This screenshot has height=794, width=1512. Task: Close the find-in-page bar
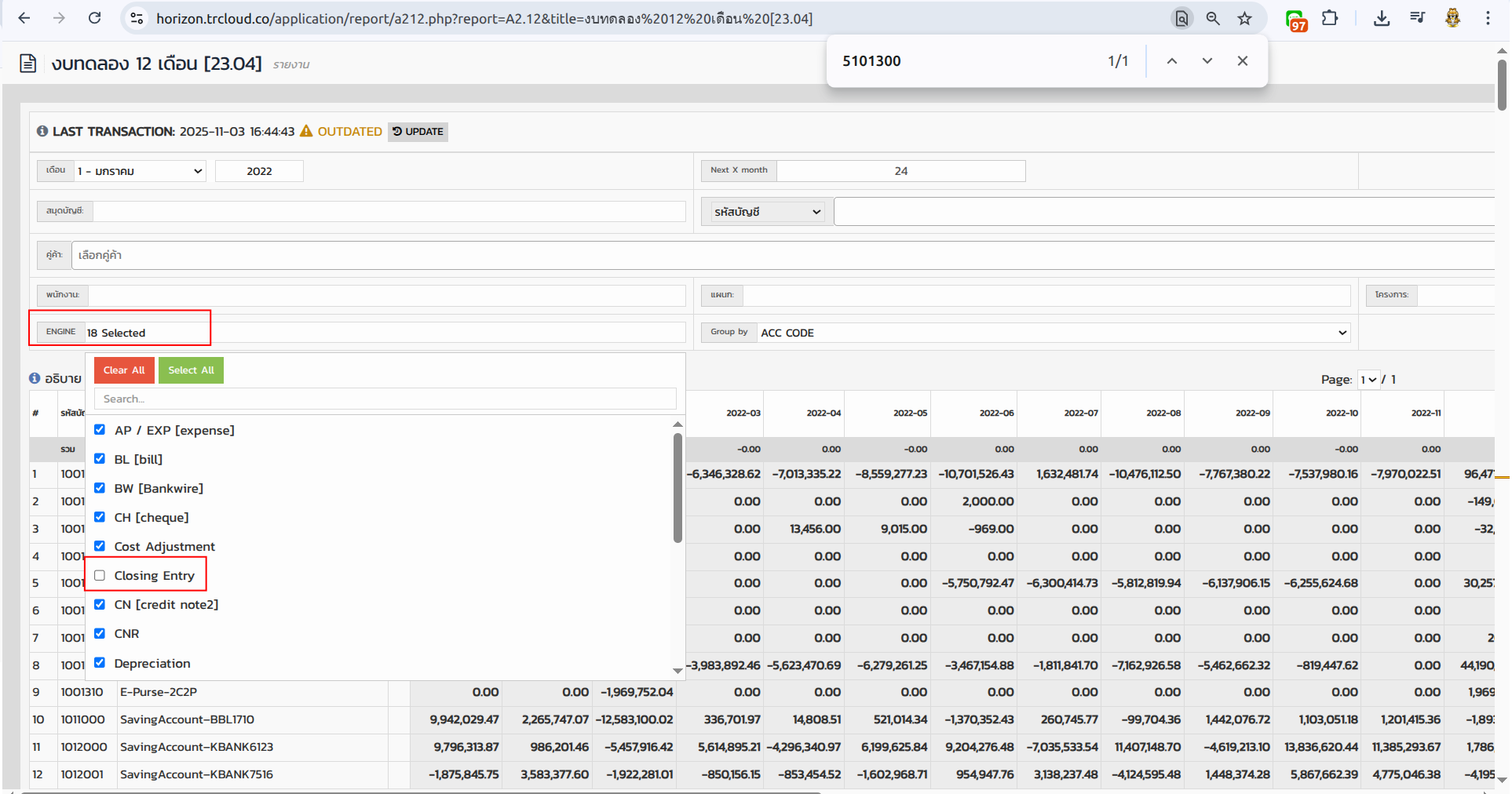[x=1242, y=61]
